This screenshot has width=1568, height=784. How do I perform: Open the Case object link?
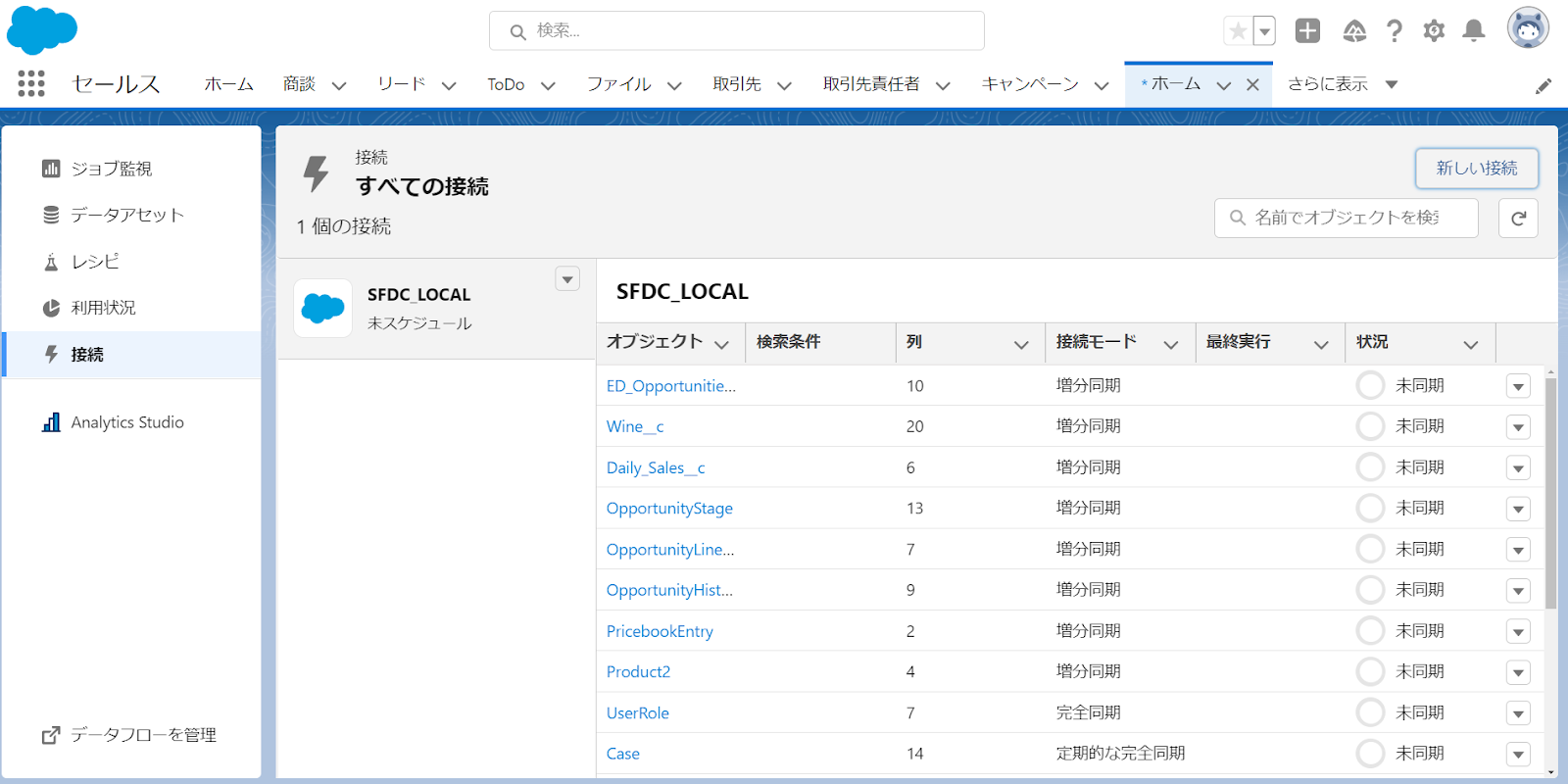[x=623, y=754]
